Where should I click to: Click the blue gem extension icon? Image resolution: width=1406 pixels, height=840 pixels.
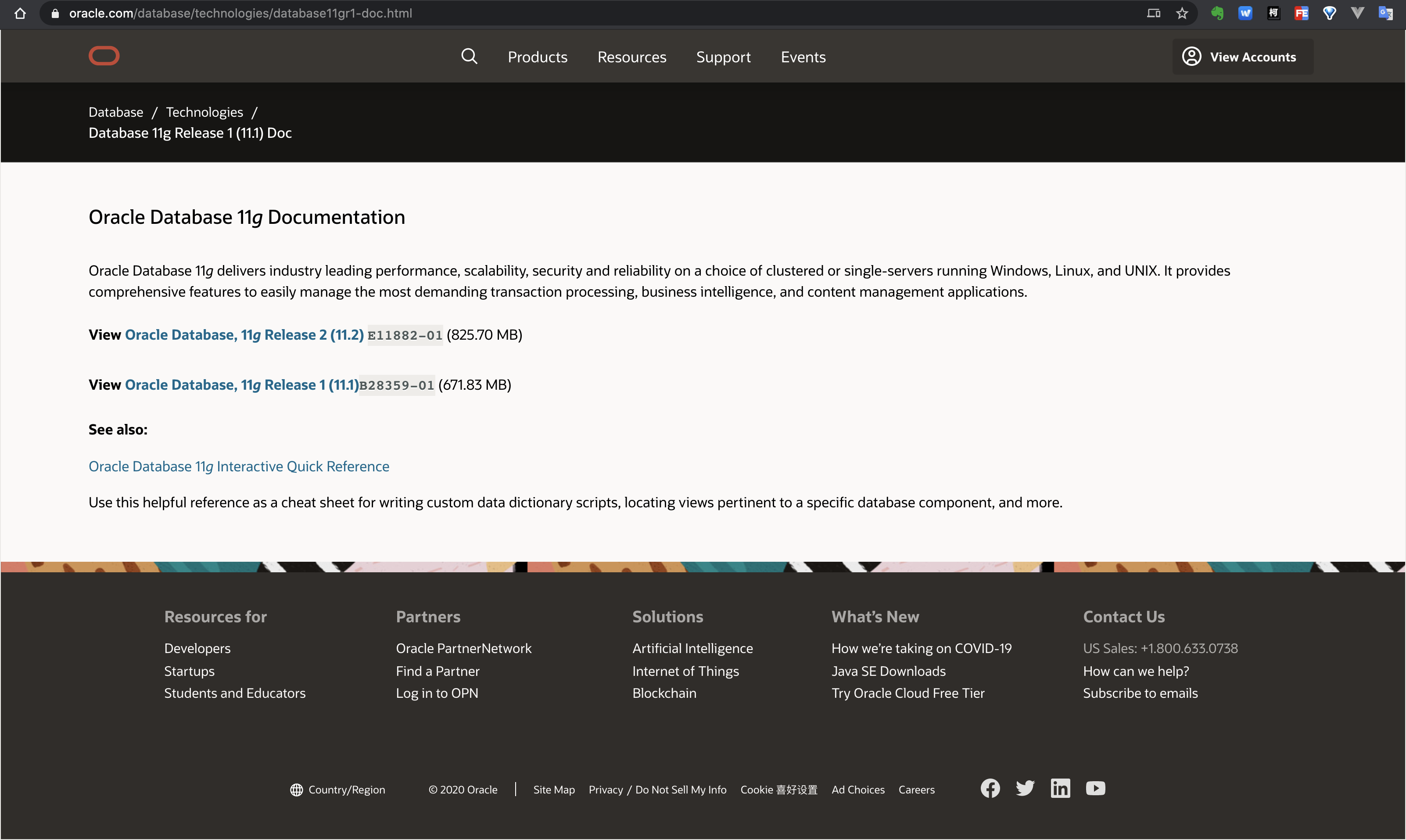click(1330, 13)
